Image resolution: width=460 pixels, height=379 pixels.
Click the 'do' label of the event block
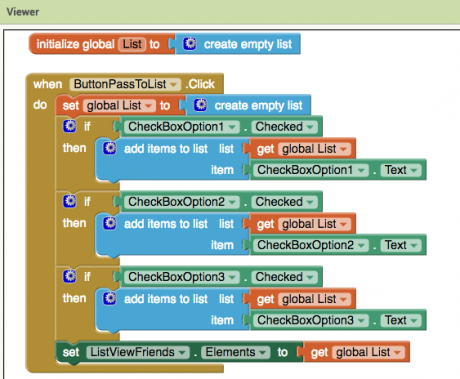[40, 105]
